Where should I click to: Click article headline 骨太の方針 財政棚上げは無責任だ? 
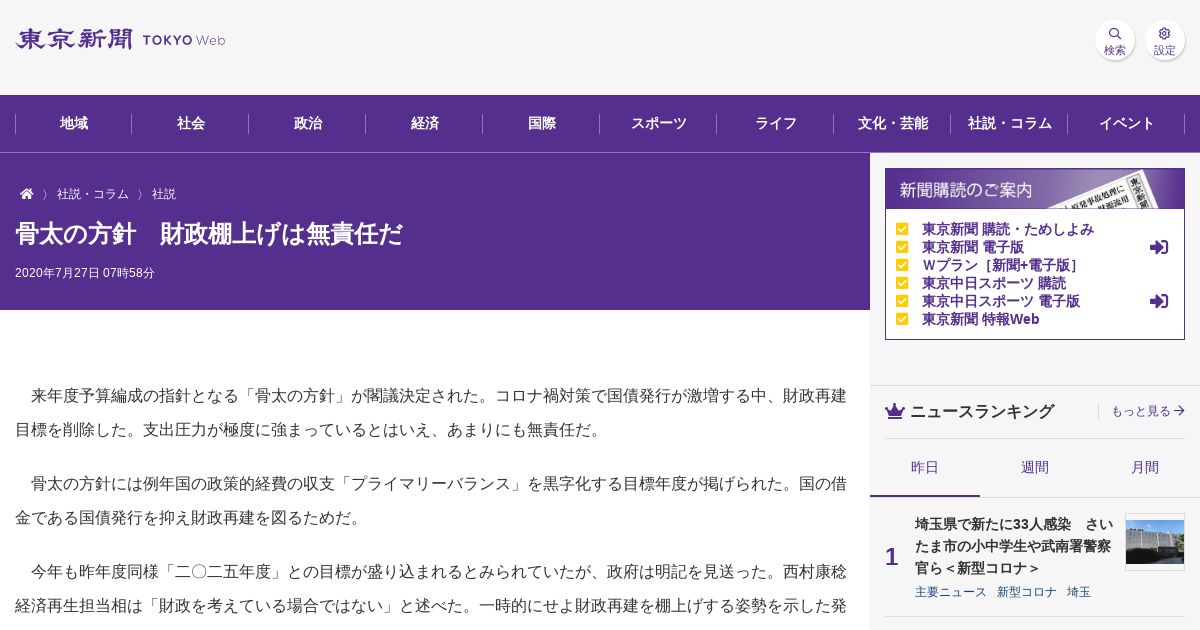coord(209,234)
